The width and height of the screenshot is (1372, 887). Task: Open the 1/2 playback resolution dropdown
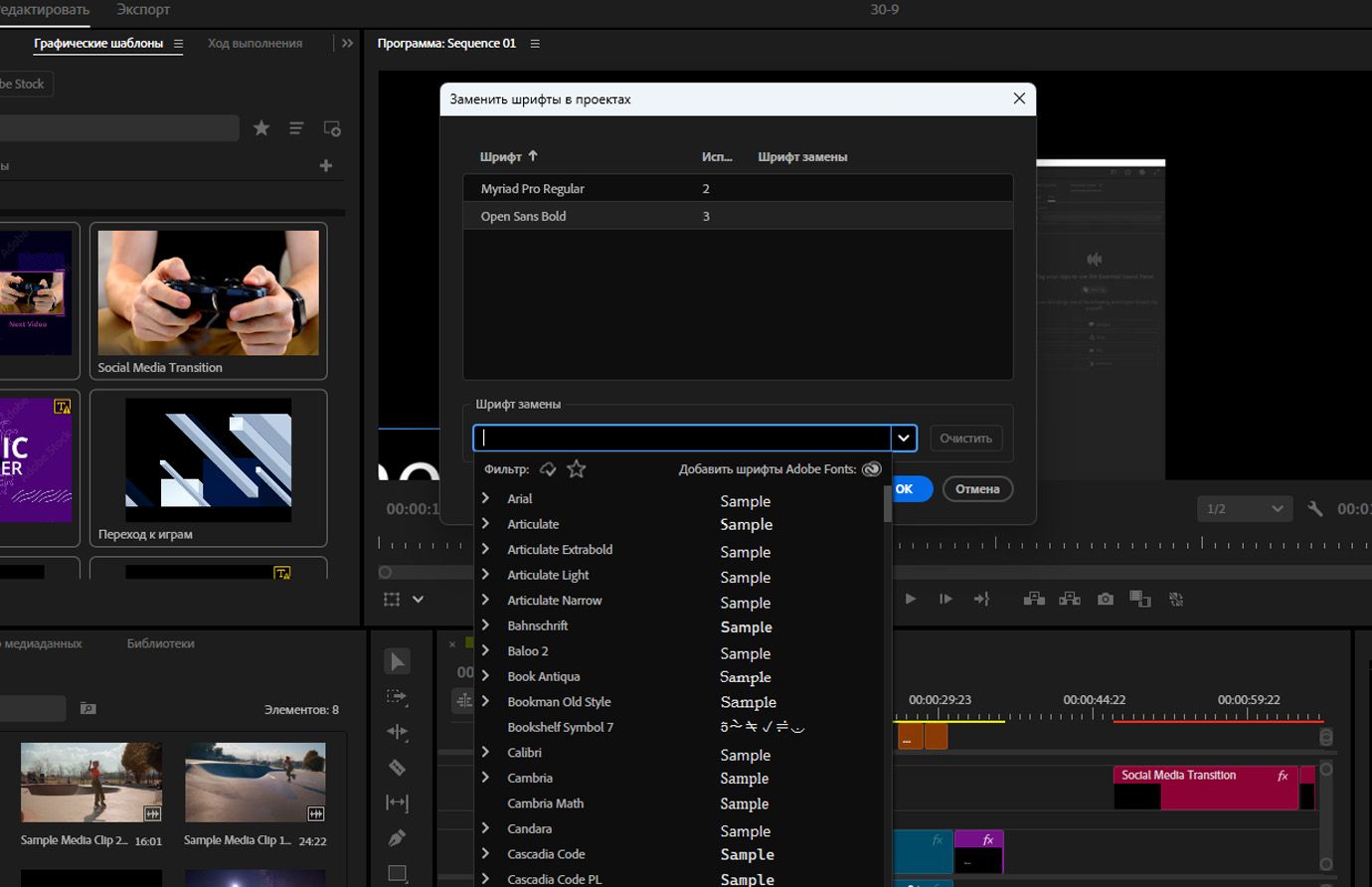pyautogui.click(x=1244, y=509)
